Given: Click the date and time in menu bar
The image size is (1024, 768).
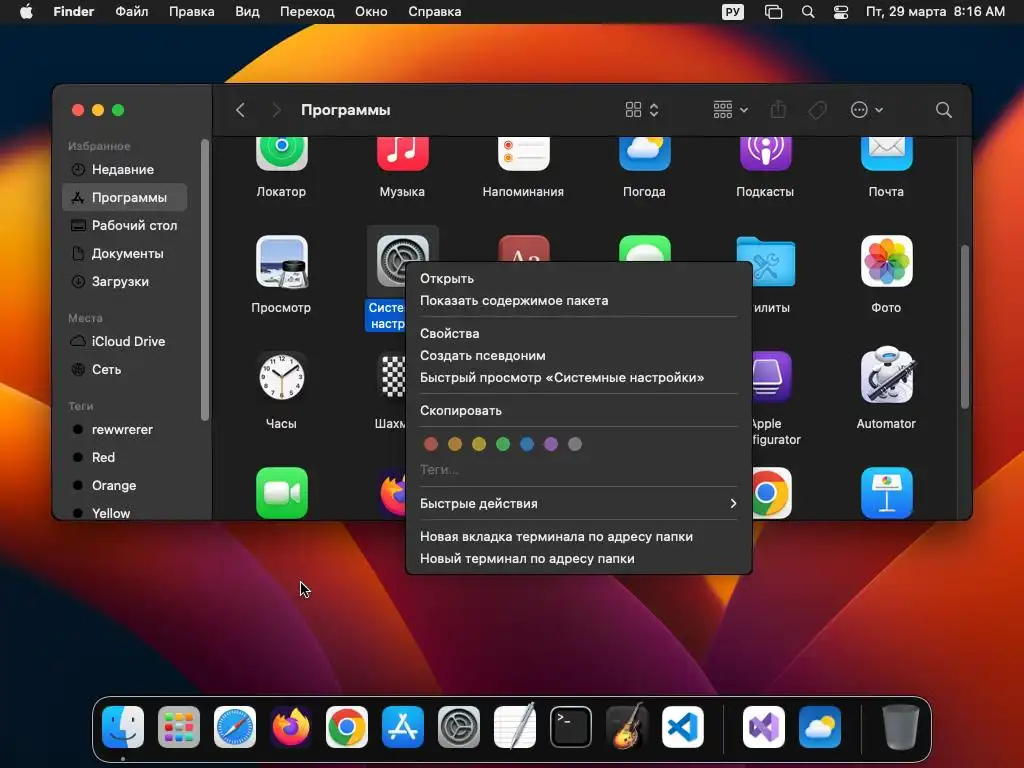Looking at the screenshot, I should point(935,12).
